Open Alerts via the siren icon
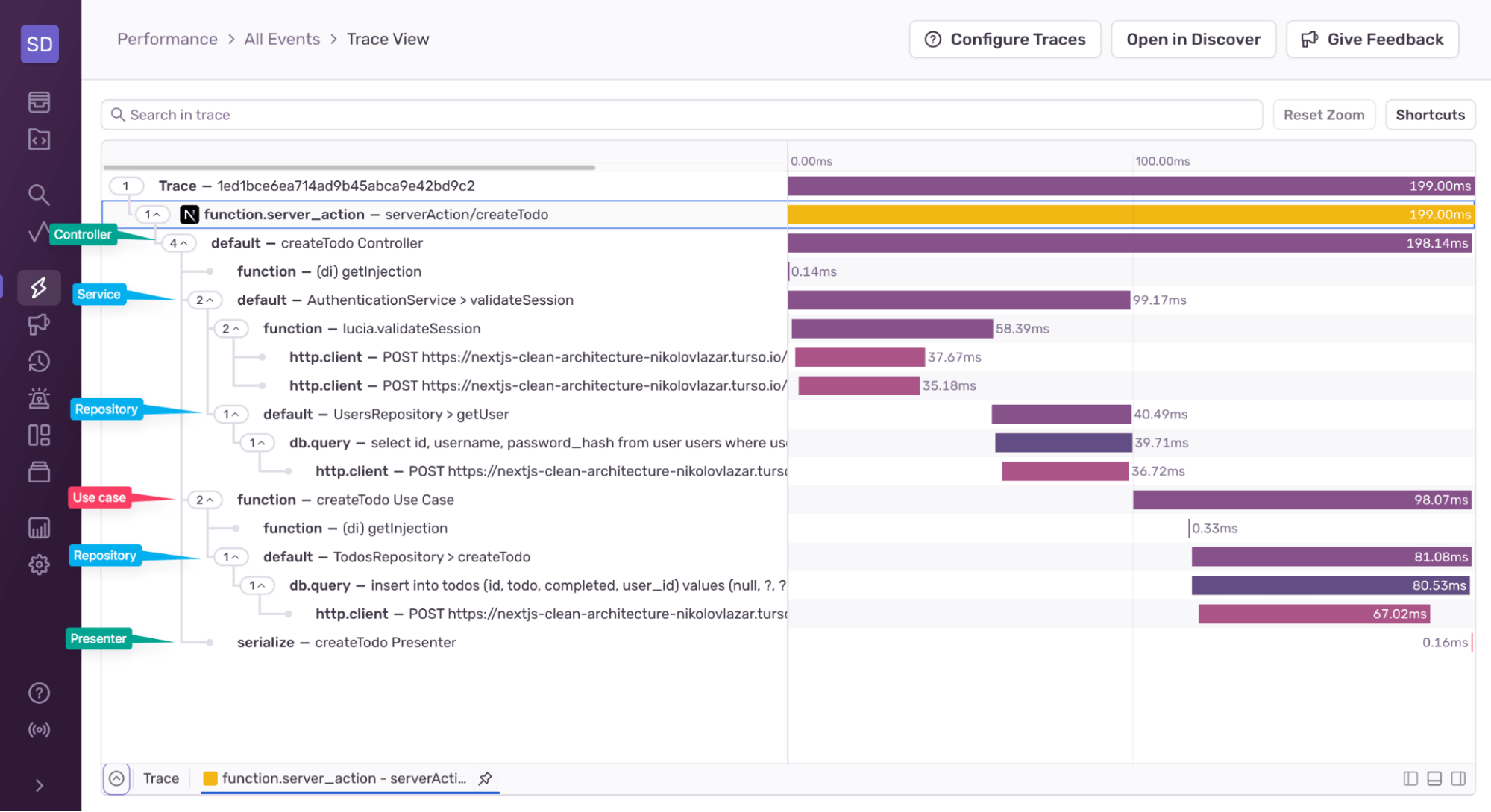This screenshot has width=1491, height=812. click(x=39, y=399)
